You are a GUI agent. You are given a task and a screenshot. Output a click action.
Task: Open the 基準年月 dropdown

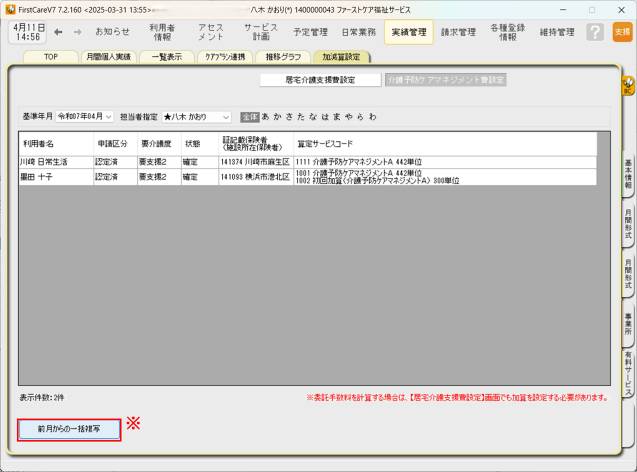pos(85,117)
